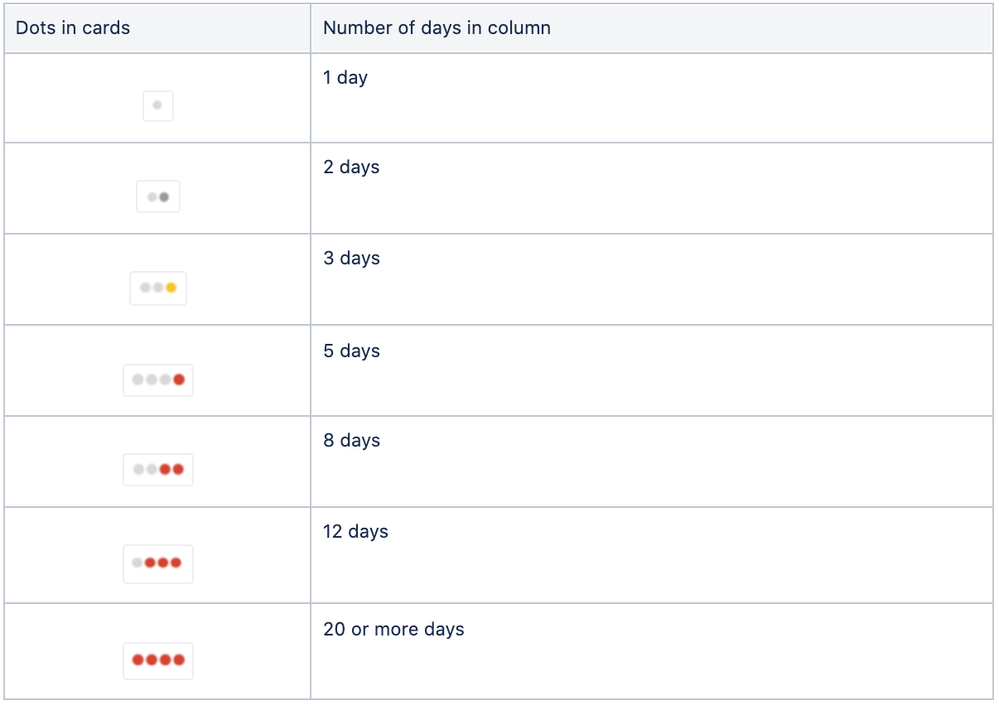Click the red dot in 5 days card

pos(179,380)
